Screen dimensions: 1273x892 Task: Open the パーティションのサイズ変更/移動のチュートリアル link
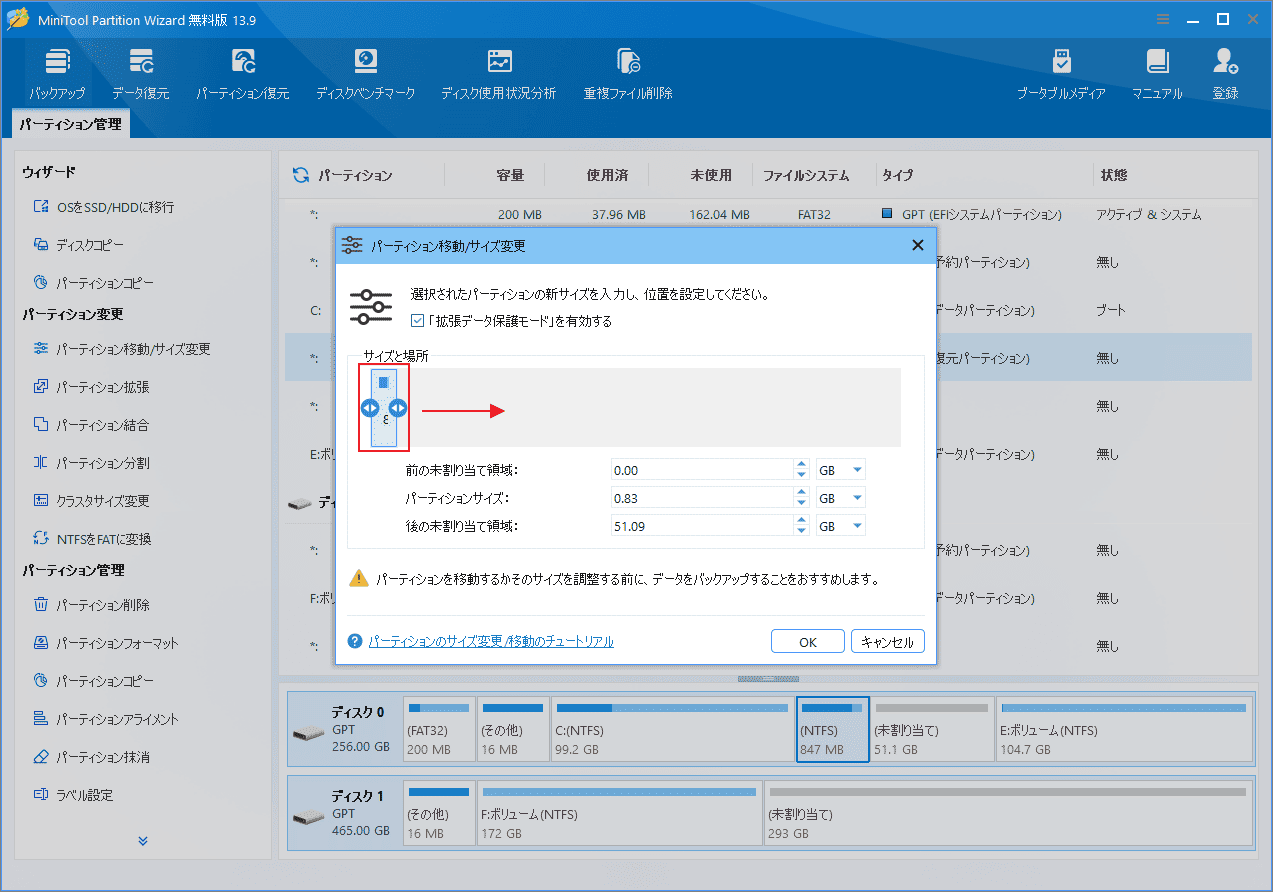491,641
